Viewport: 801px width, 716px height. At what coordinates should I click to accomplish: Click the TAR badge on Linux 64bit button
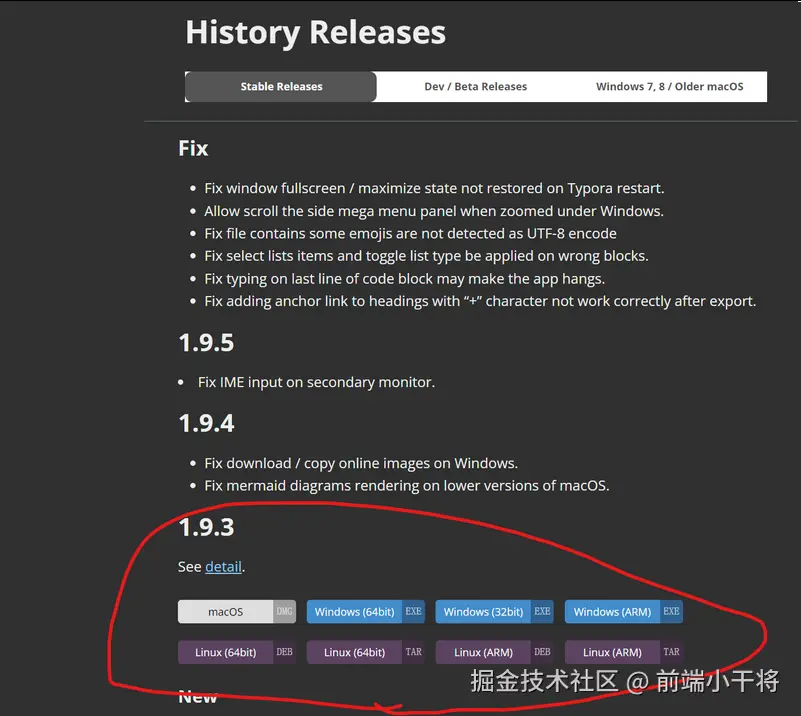(414, 651)
